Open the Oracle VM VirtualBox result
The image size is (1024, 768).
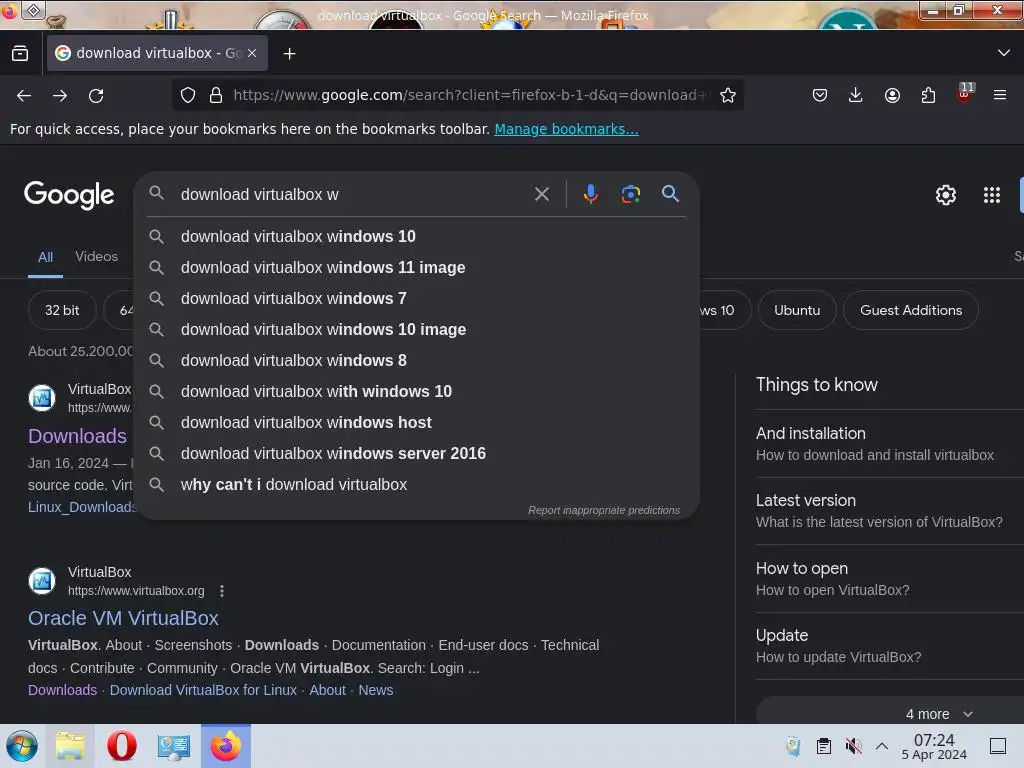[x=123, y=618]
